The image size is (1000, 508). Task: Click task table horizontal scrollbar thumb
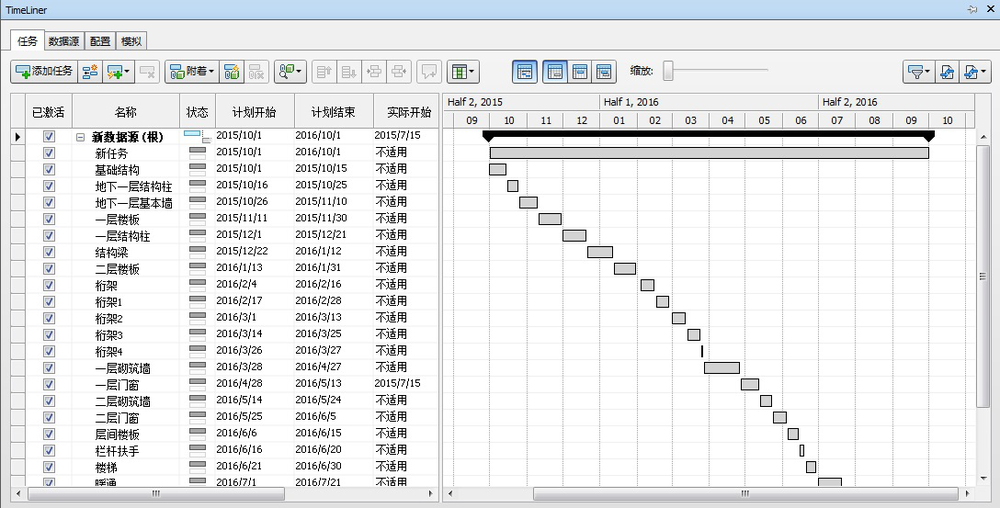click(x=156, y=494)
